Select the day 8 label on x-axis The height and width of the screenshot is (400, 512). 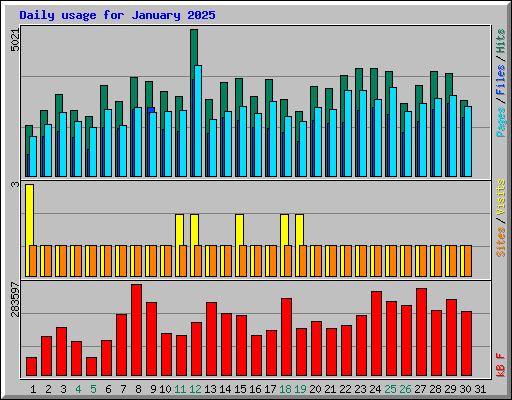(x=138, y=389)
